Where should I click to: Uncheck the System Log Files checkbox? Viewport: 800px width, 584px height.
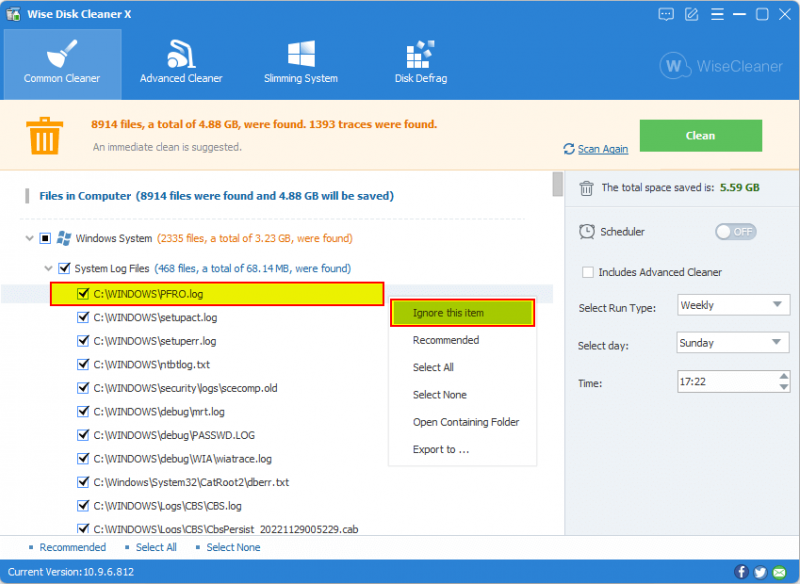coord(64,268)
